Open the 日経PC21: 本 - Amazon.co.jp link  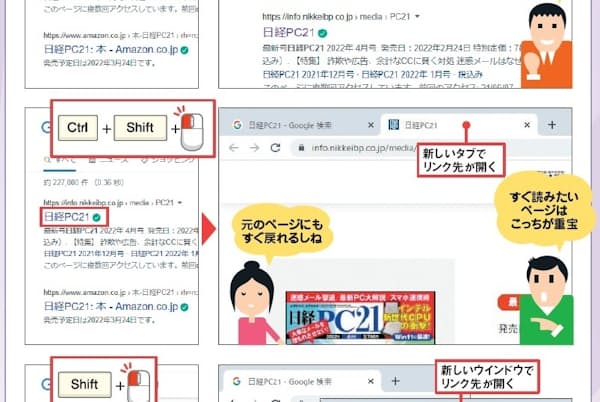(x=111, y=306)
